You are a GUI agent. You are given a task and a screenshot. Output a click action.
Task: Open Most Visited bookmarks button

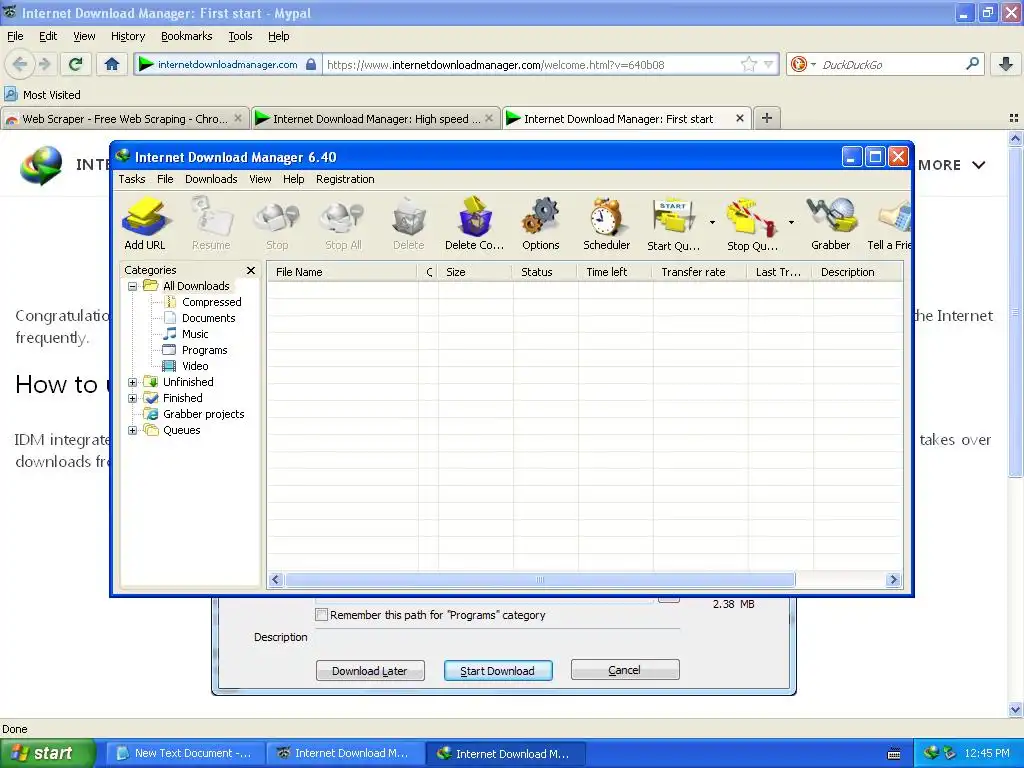click(x=42, y=95)
